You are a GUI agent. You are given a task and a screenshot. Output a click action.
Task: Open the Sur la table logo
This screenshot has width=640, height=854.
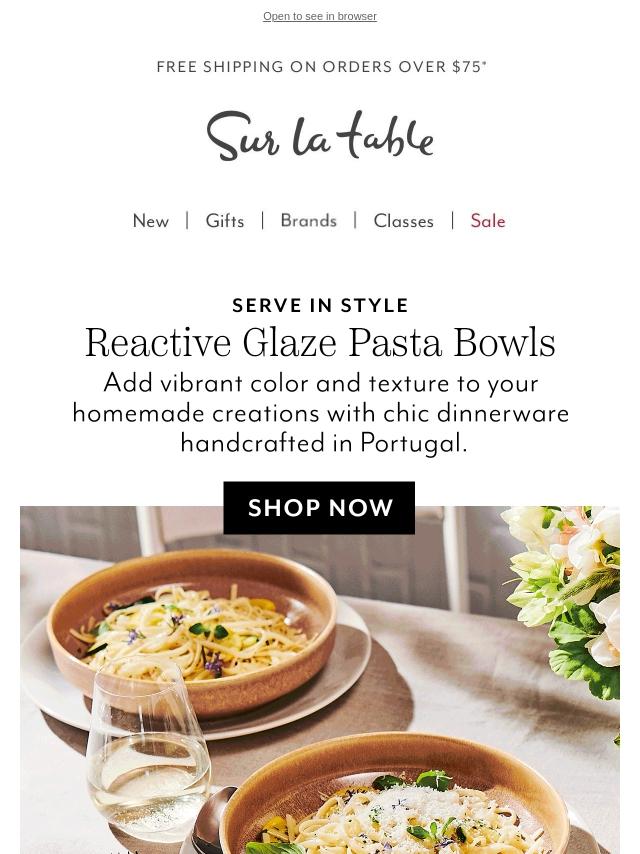[320, 135]
